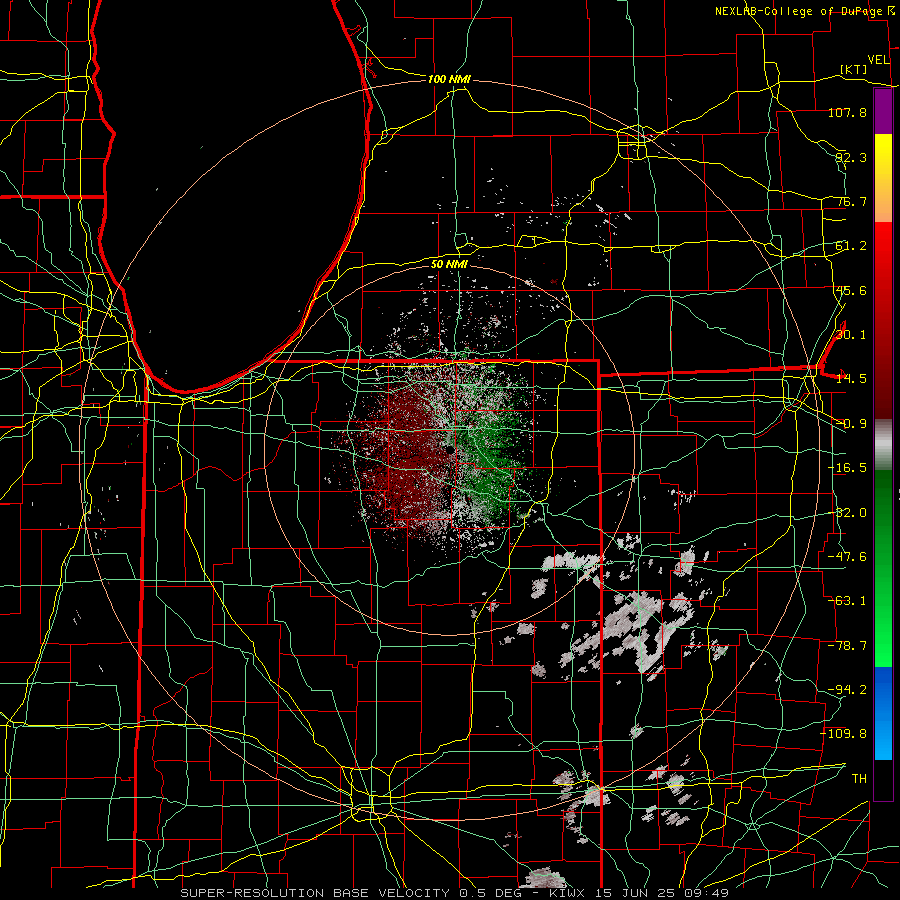Pick the black TH segment of color bar
900x900 pixels.
coord(883,779)
